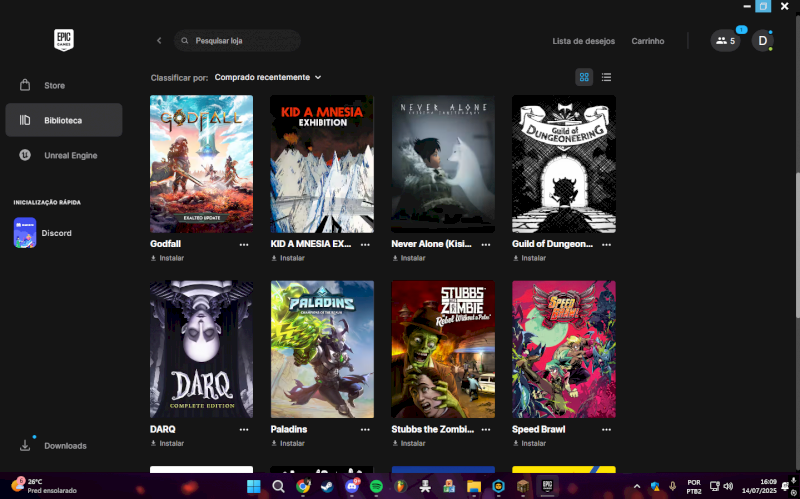Select Unreal Engine in the sidebar
The height and width of the screenshot is (499, 800).
click(70, 155)
